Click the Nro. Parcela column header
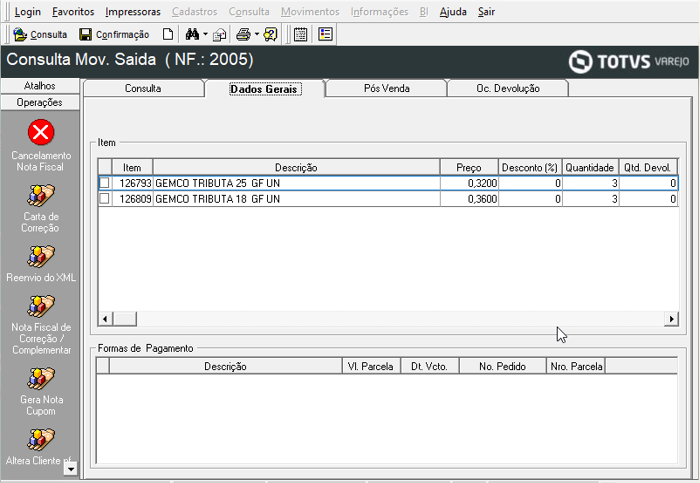This screenshot has height=483, width=700. 575,366
